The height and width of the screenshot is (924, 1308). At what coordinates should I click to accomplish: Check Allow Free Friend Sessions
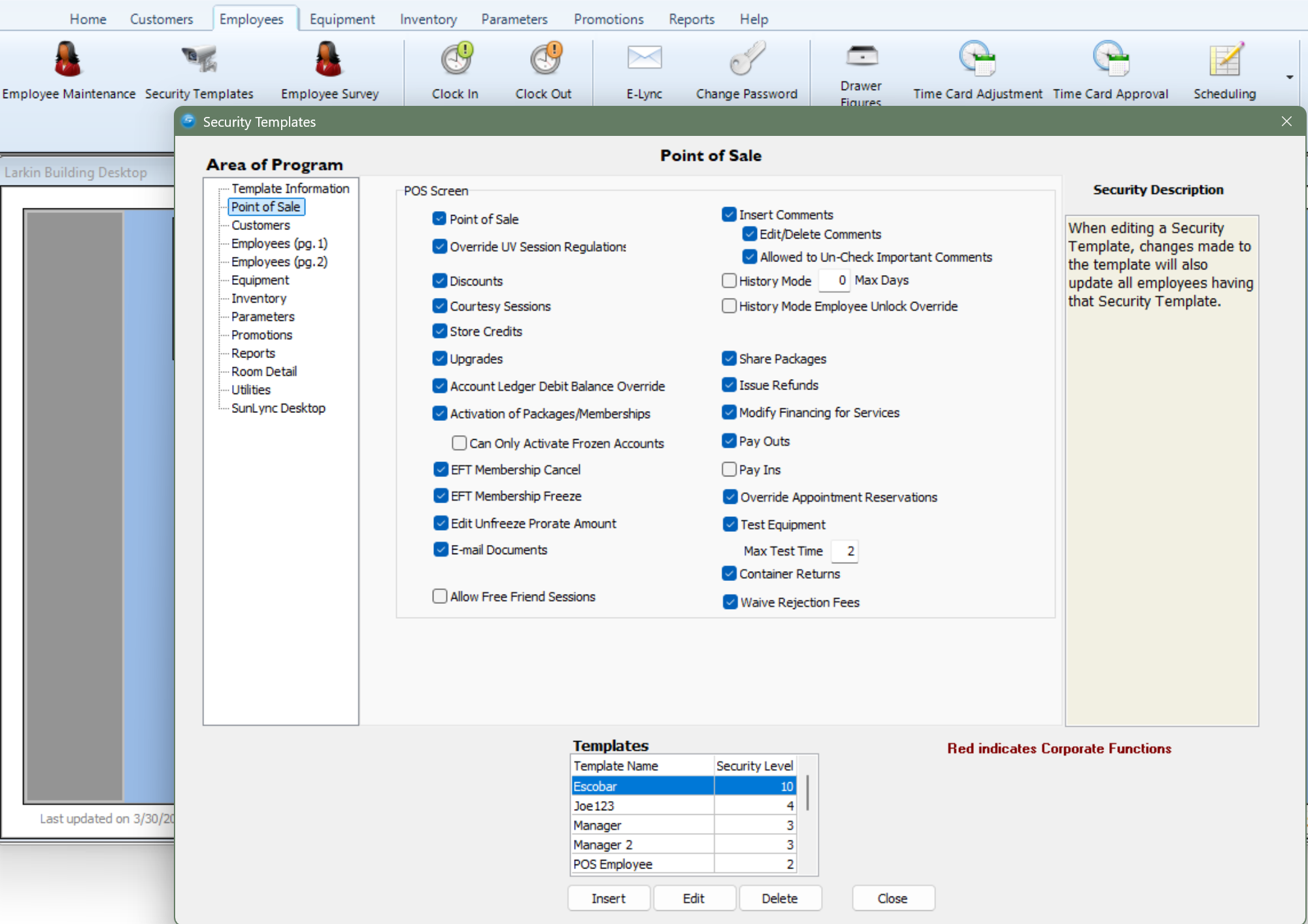(x=440, y=597)
